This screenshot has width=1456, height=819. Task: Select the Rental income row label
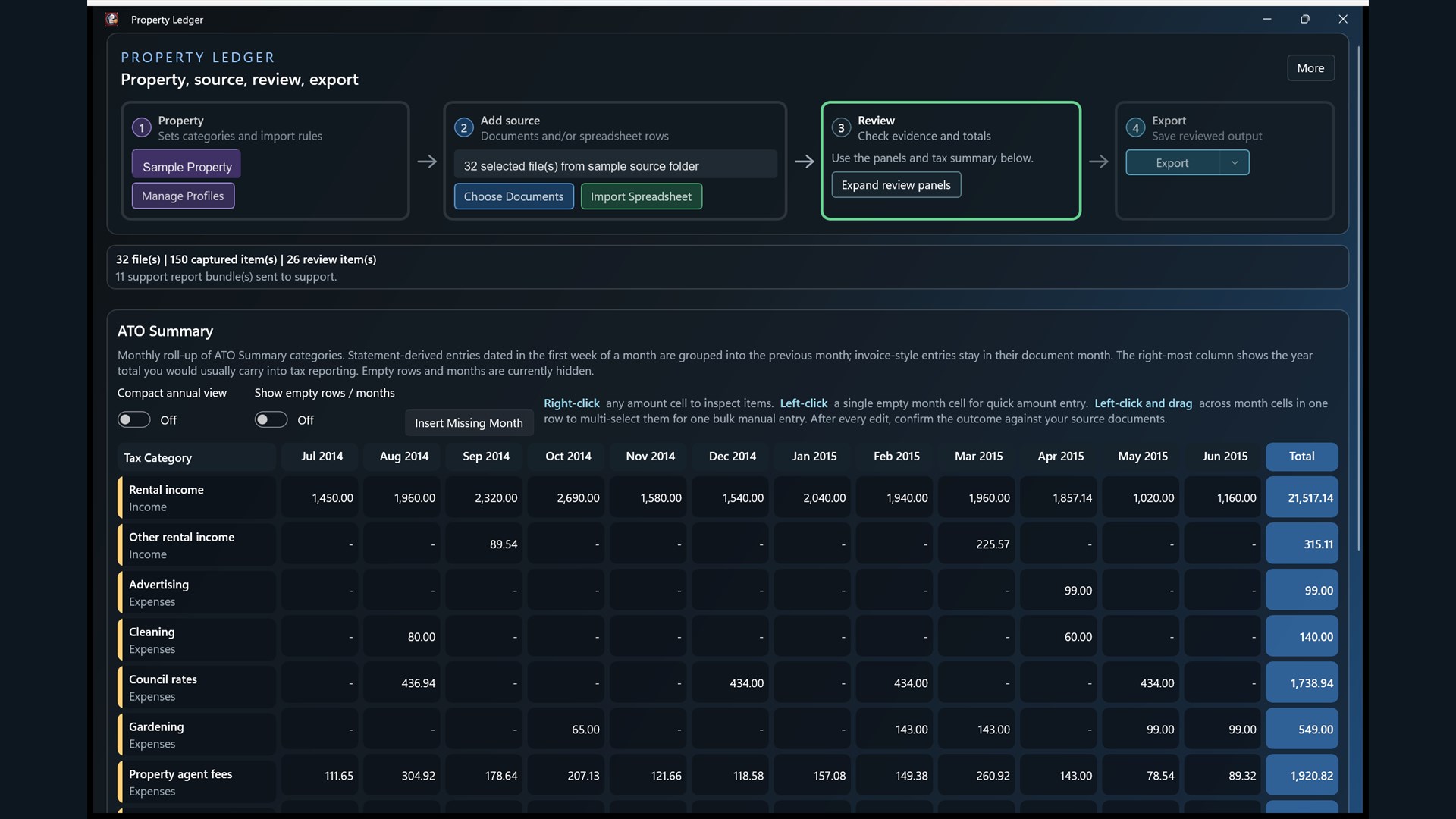[x=197, y=498]
